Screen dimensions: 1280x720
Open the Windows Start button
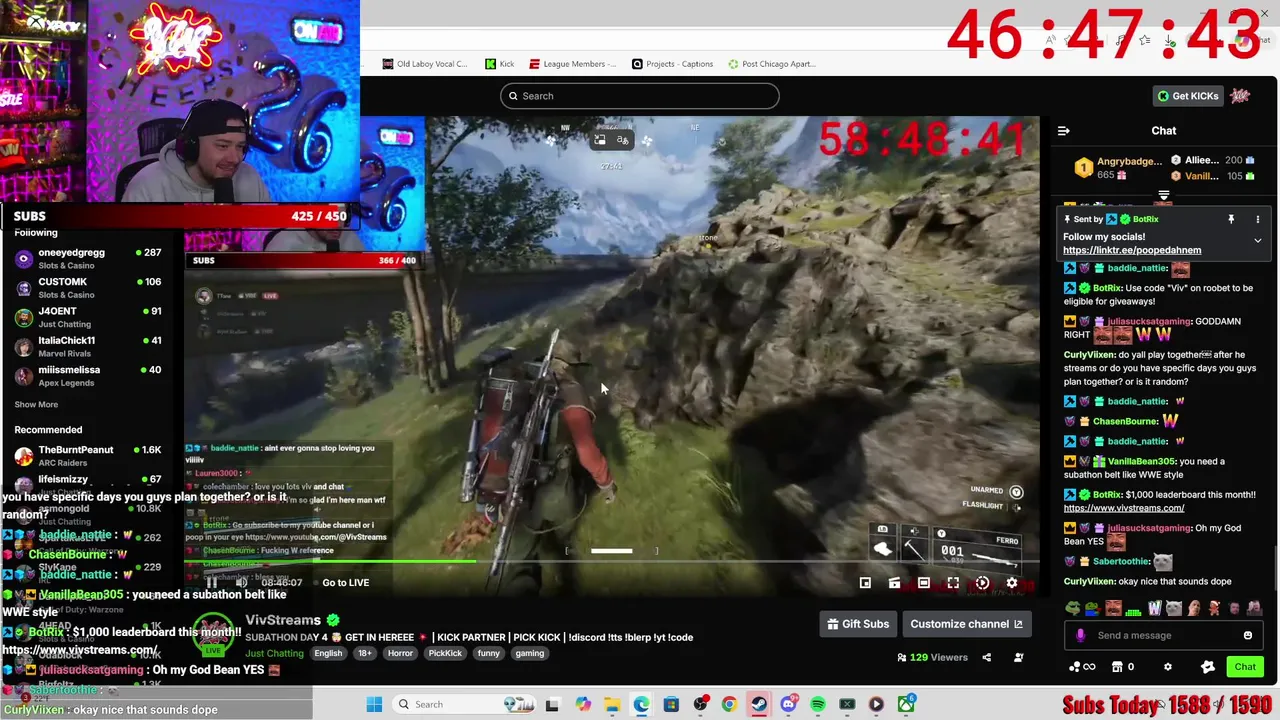(x=374, y=705)
